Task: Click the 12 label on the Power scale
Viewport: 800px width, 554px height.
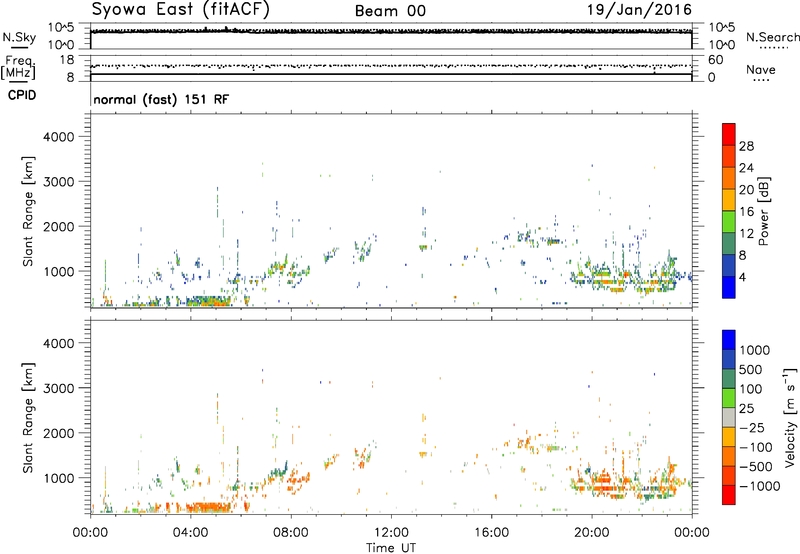Action: click(x=746, y=234)
